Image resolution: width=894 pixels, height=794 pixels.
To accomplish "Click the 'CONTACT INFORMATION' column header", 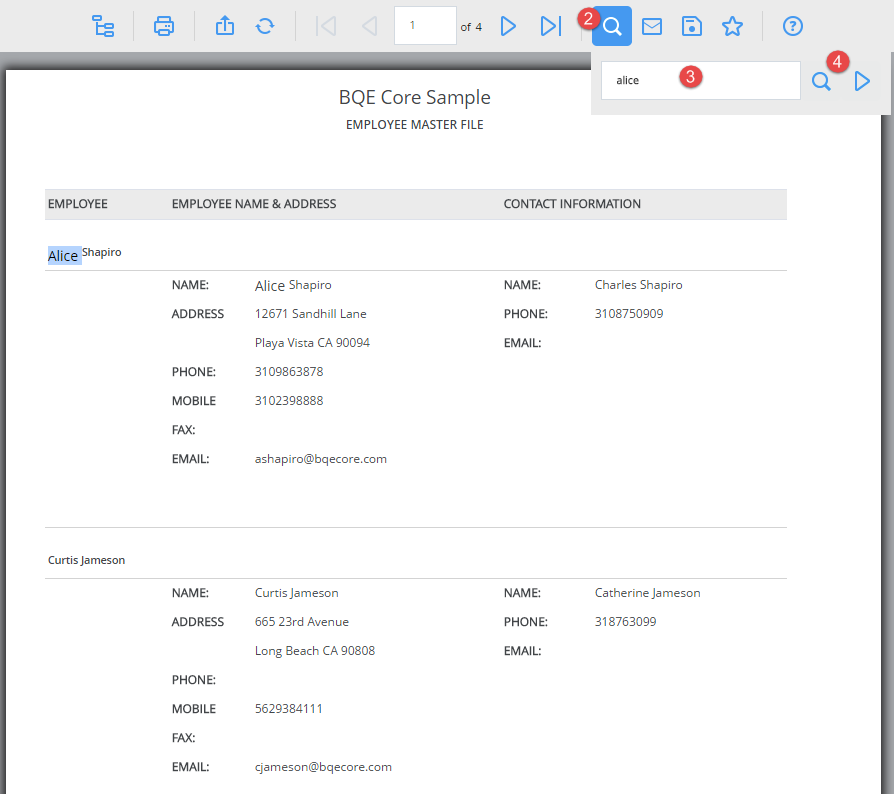I will (572, 204).
